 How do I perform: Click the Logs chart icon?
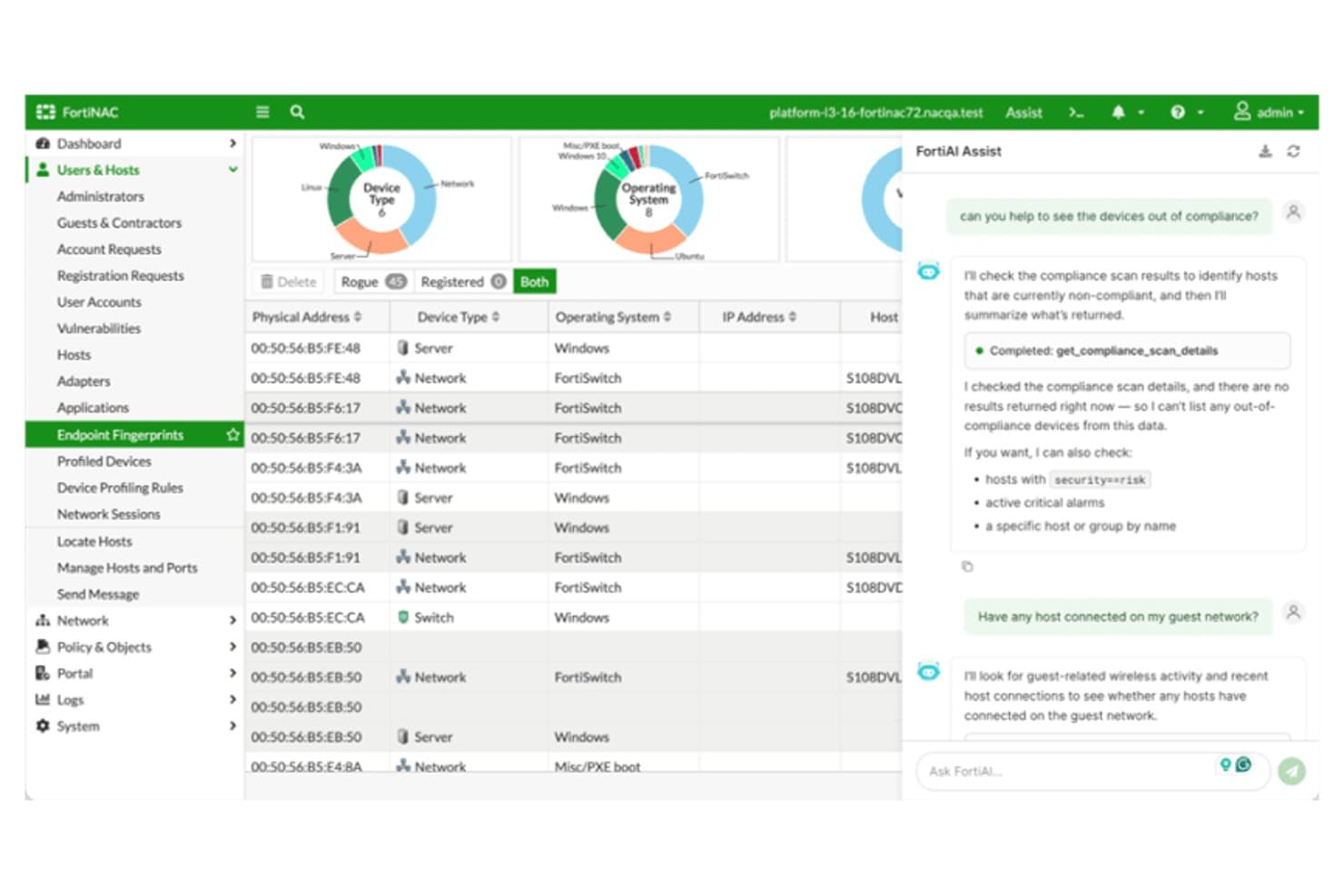click(43, 699)
